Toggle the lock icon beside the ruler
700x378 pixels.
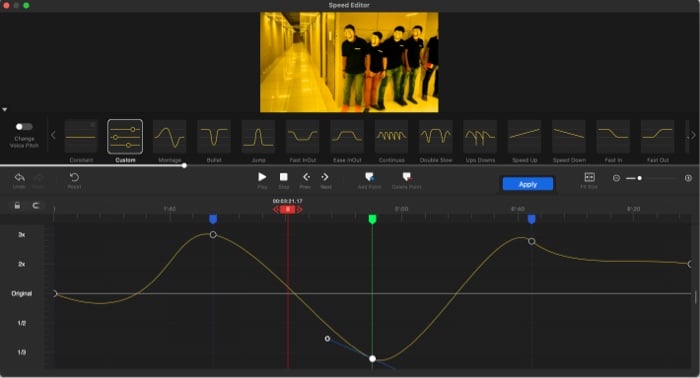(x=17, y=205)
